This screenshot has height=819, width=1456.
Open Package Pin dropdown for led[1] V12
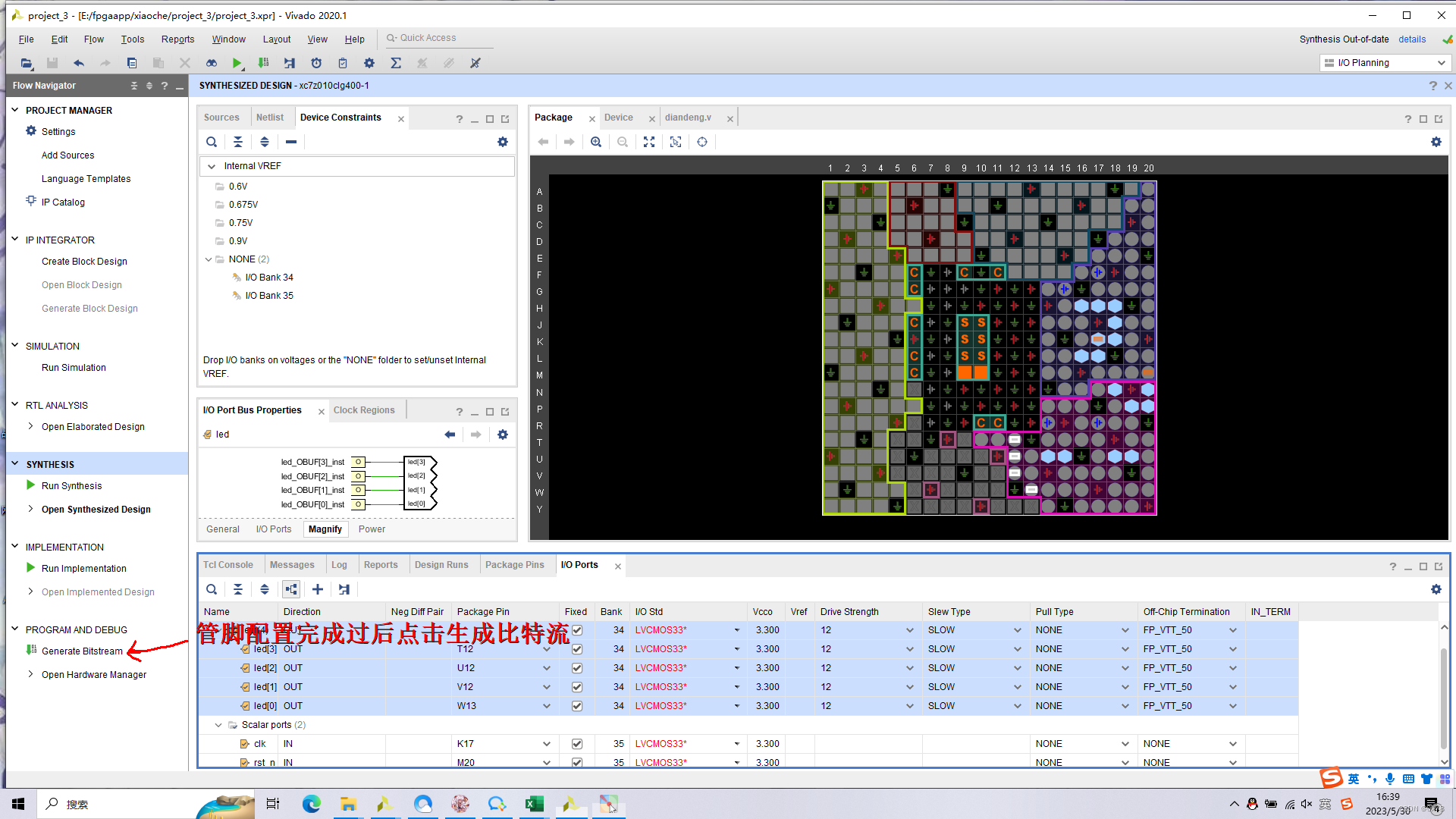[x=546, y=687]
